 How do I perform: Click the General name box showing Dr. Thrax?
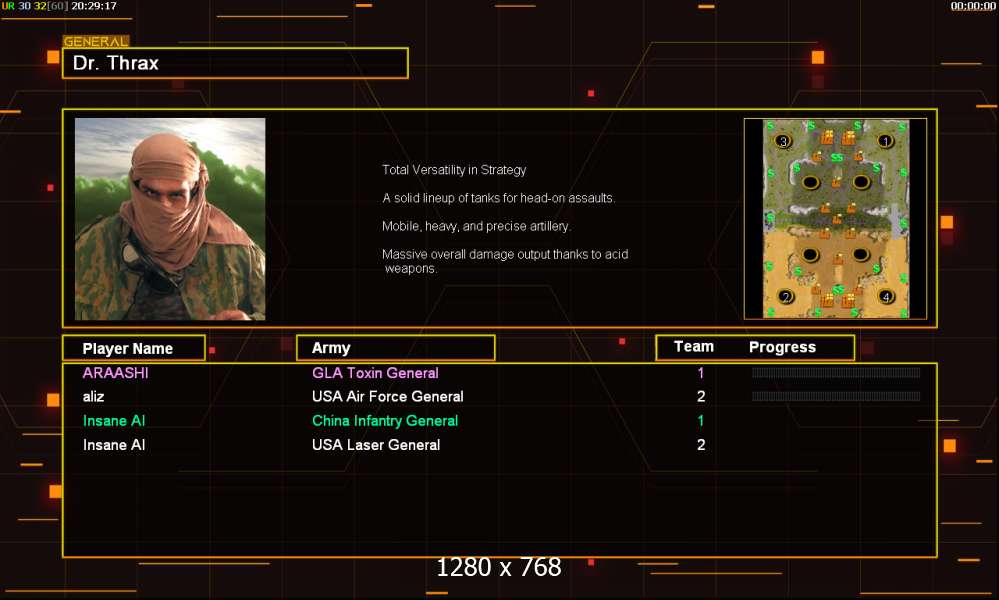(235, 63)
